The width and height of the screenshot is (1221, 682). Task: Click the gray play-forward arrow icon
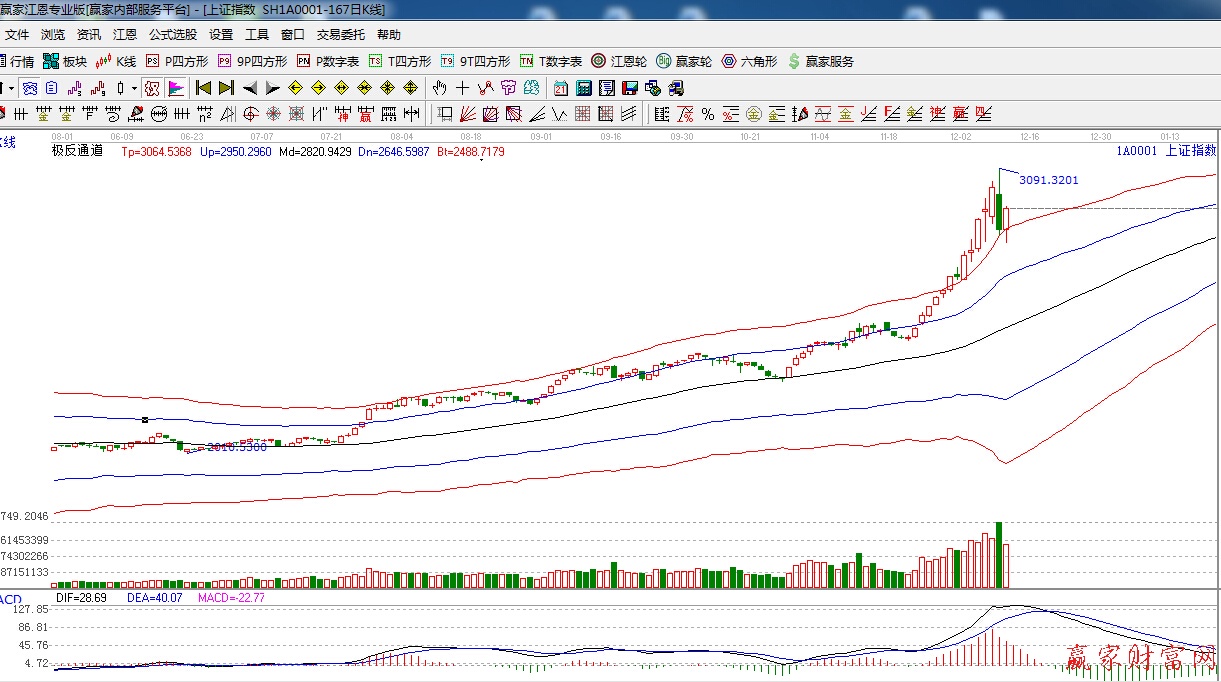tap(272, 88)
